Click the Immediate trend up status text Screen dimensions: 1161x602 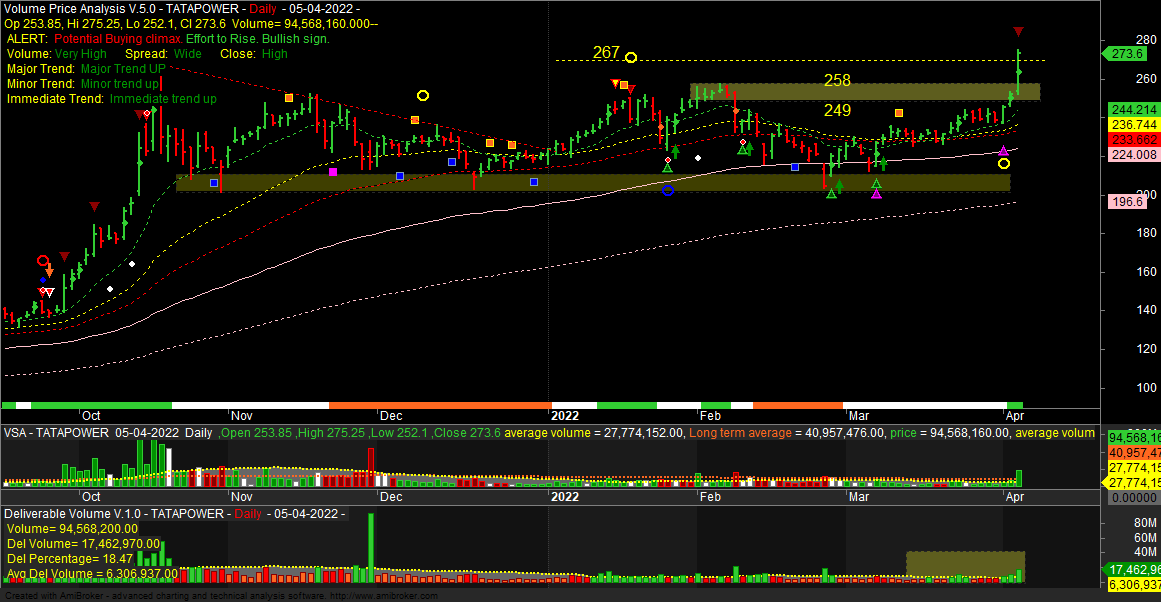[x=112, y=98]
